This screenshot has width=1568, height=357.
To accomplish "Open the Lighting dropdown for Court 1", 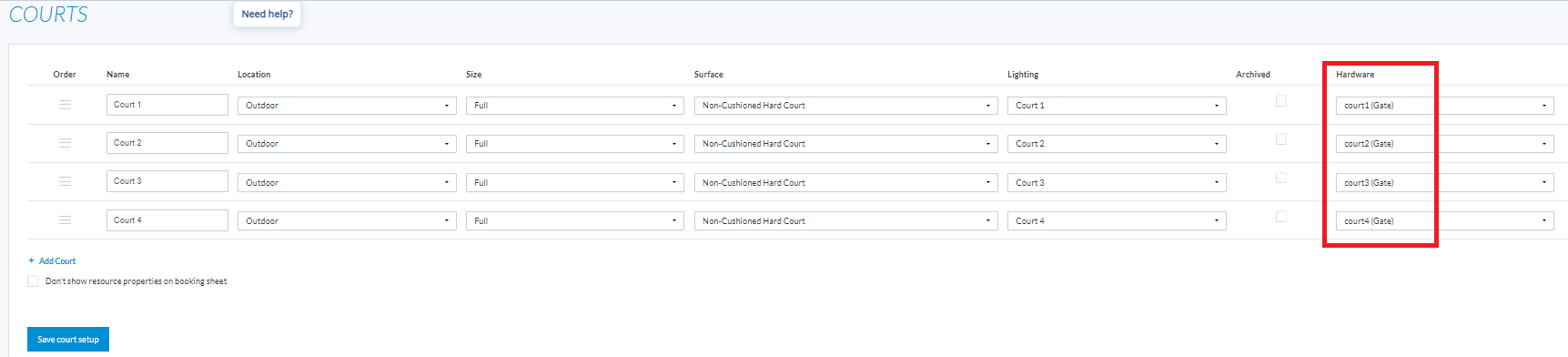I will coord(1117,106).
